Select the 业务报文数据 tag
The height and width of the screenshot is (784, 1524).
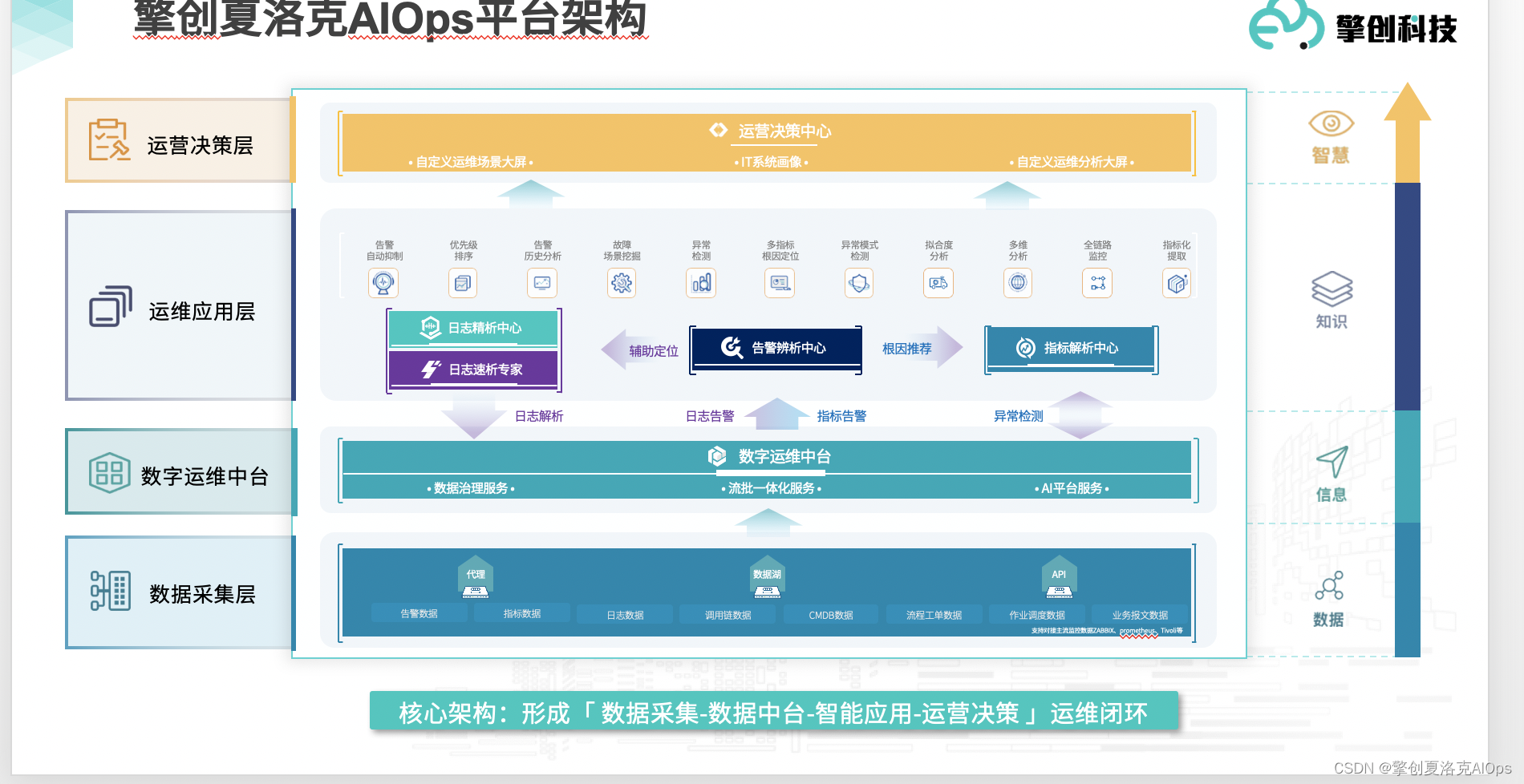(1140, 615)
